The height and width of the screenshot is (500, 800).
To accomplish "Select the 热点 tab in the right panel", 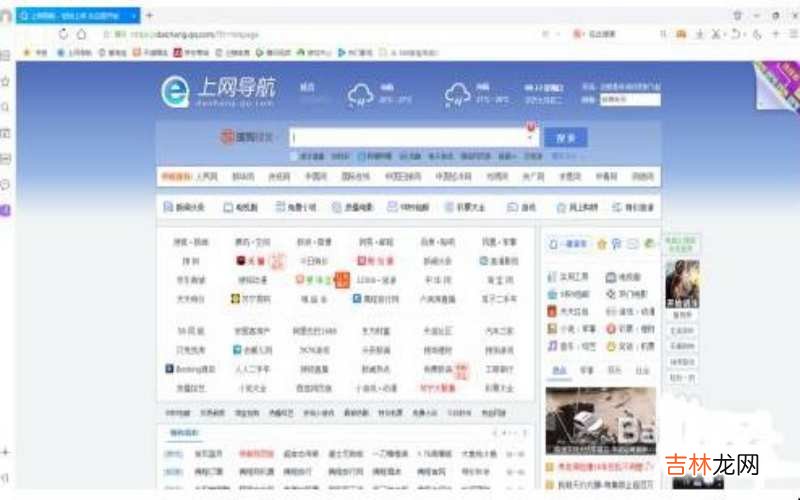I will tap(559, 370).
